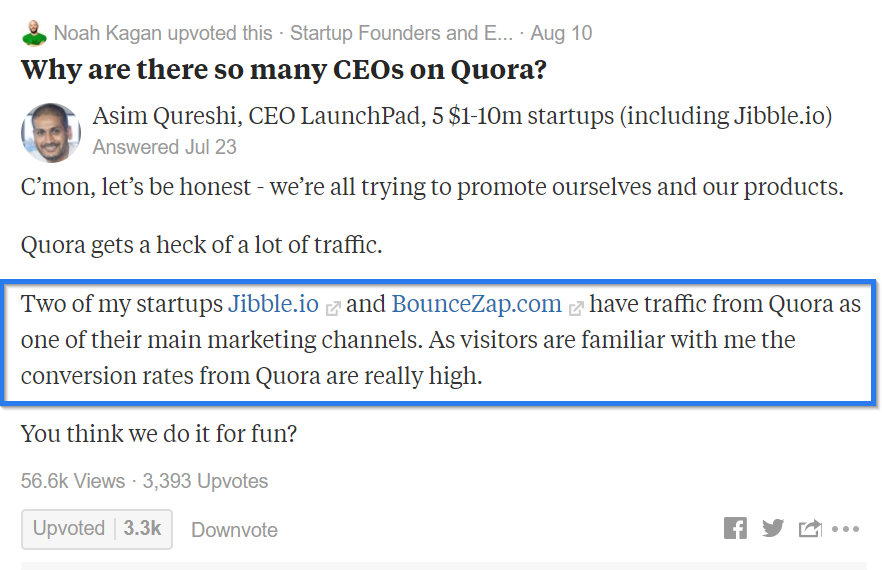Share this answer on Twitter

click(x=772, y=528)
